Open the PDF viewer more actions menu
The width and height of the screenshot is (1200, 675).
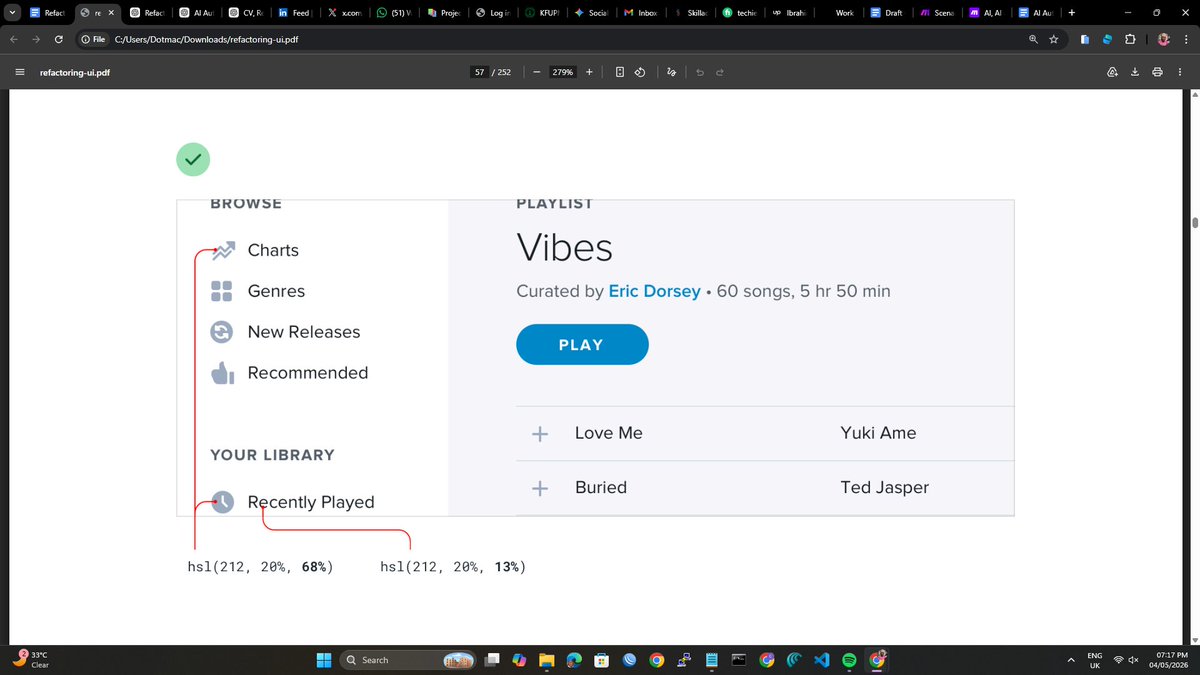(1180, 72)
